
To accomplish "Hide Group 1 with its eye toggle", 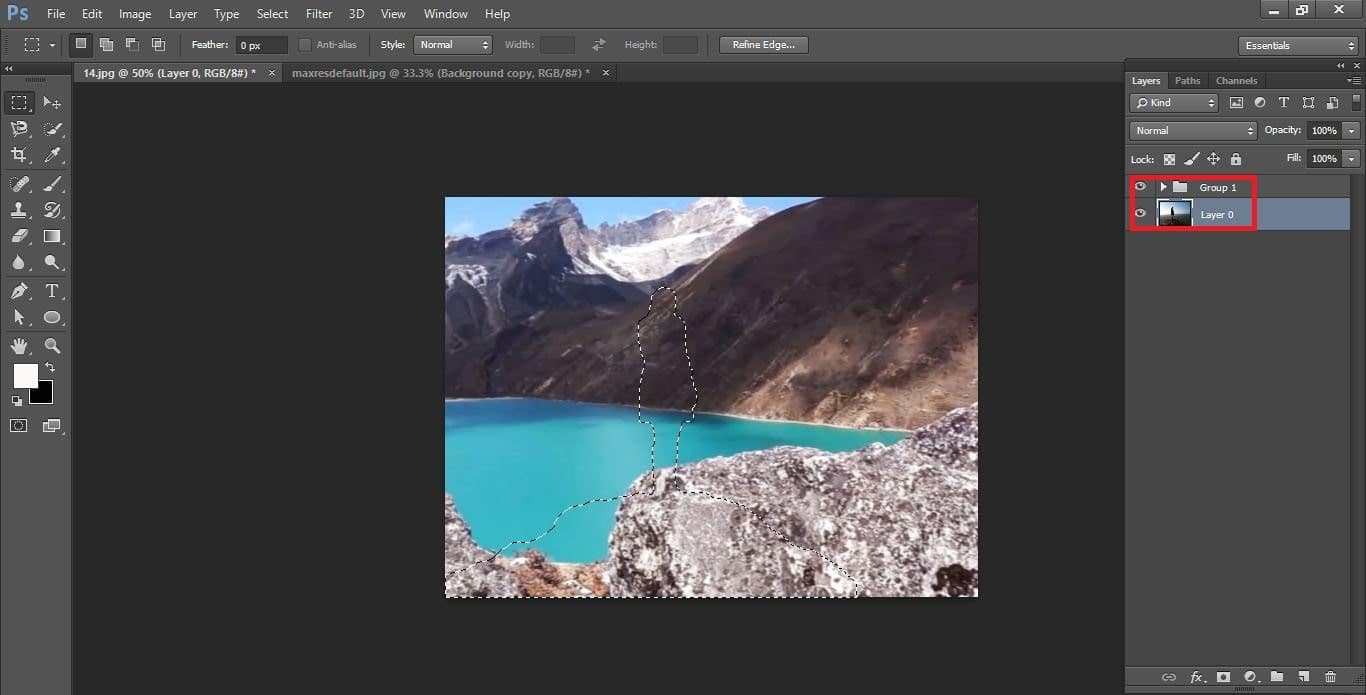I will 1140,187.
